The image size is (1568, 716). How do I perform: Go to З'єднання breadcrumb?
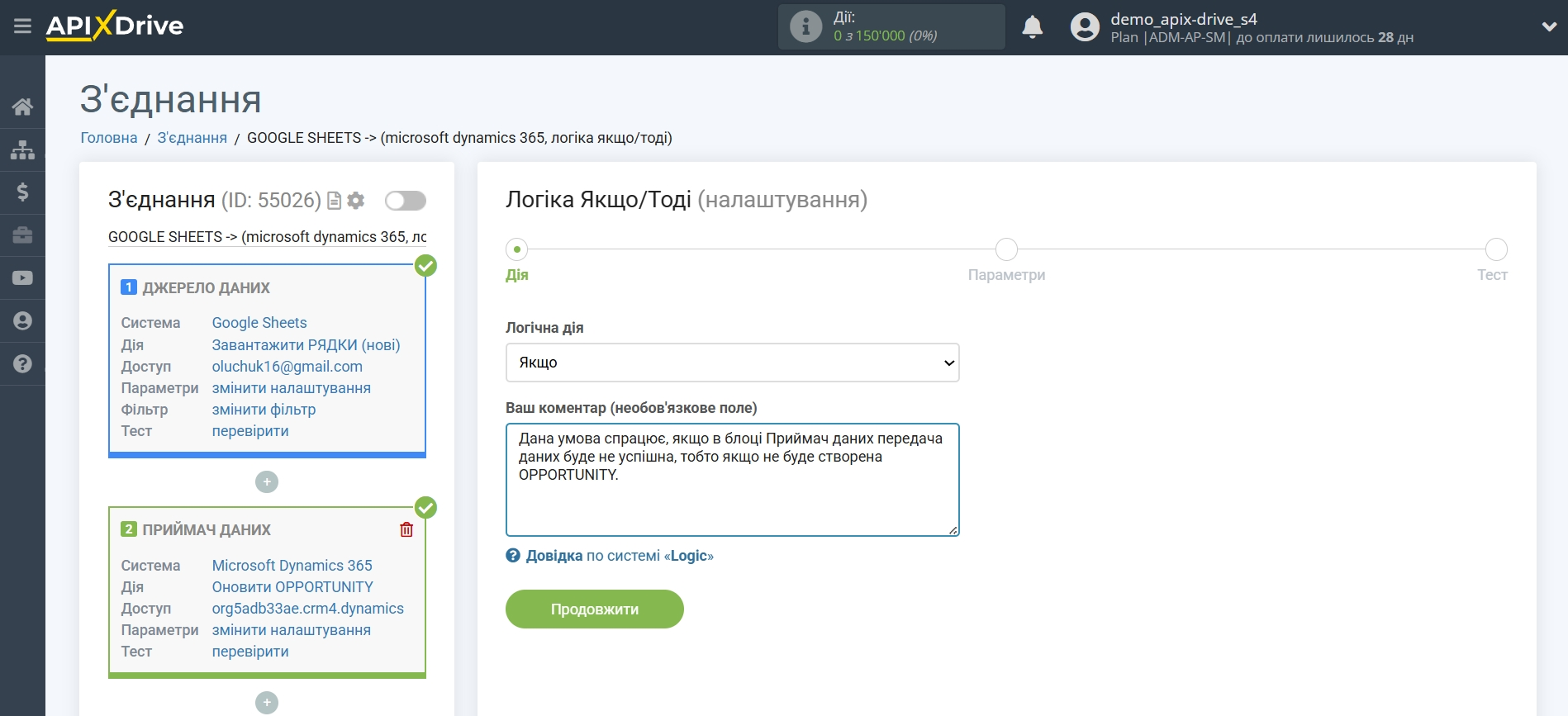coord(192,138)
